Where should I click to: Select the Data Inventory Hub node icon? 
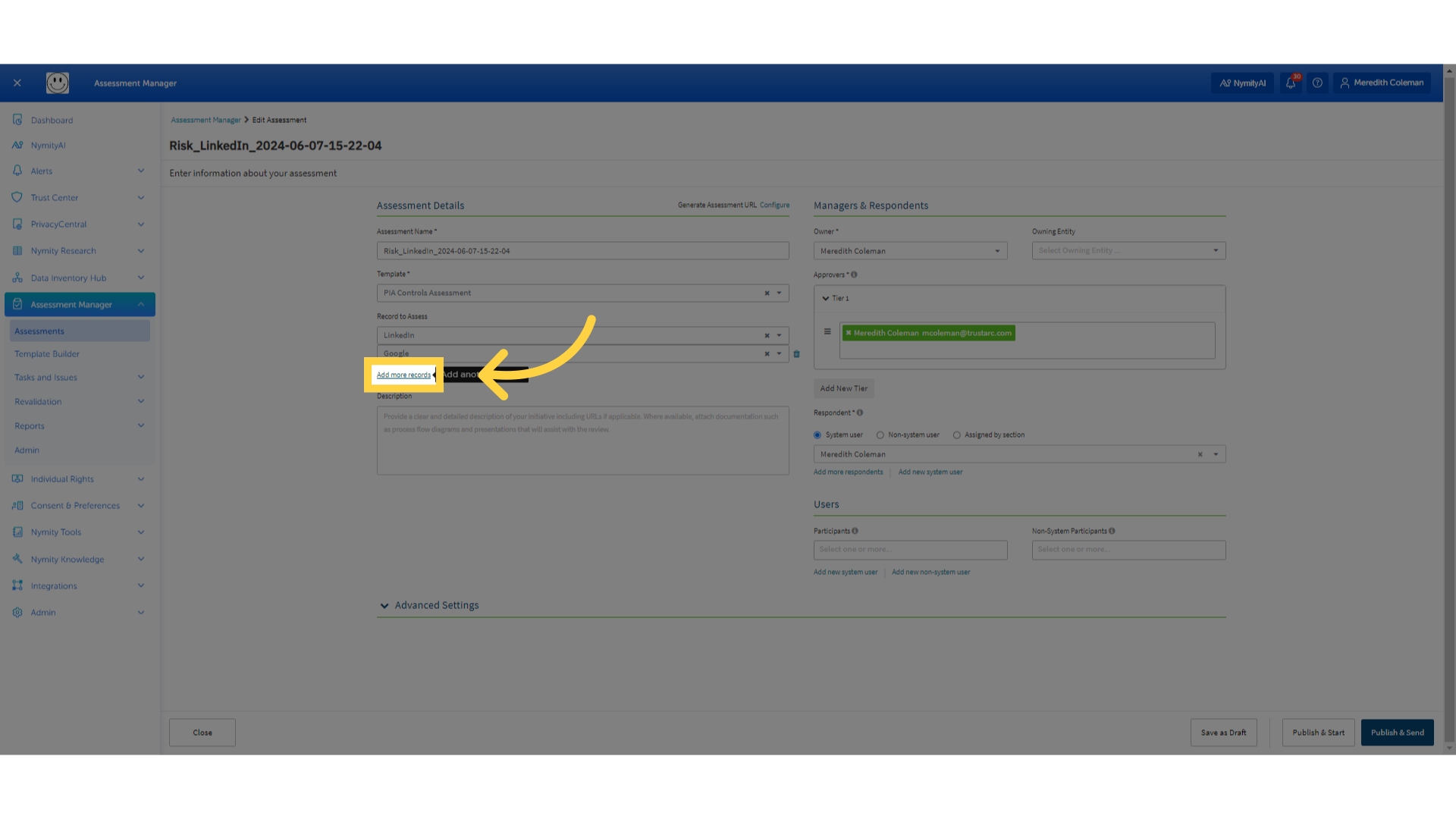click(17, 278)
